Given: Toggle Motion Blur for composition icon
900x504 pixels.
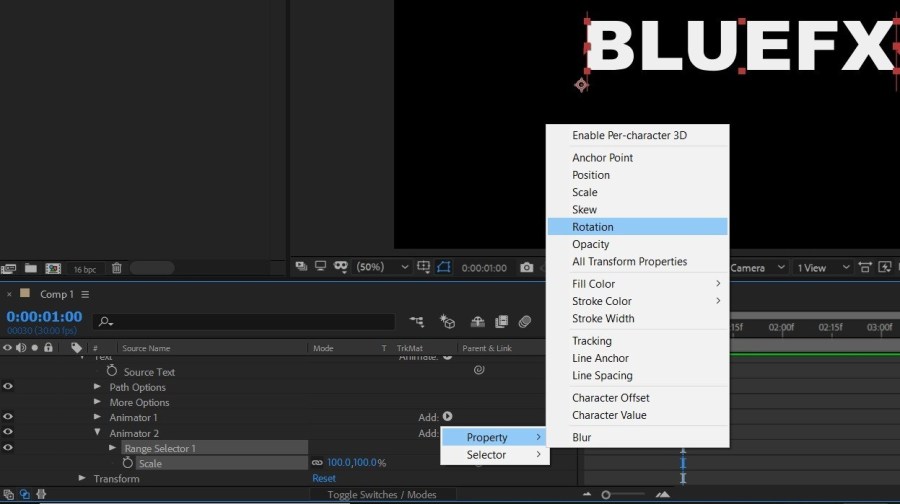Looking at the screenshot, I should pos(525,321).
